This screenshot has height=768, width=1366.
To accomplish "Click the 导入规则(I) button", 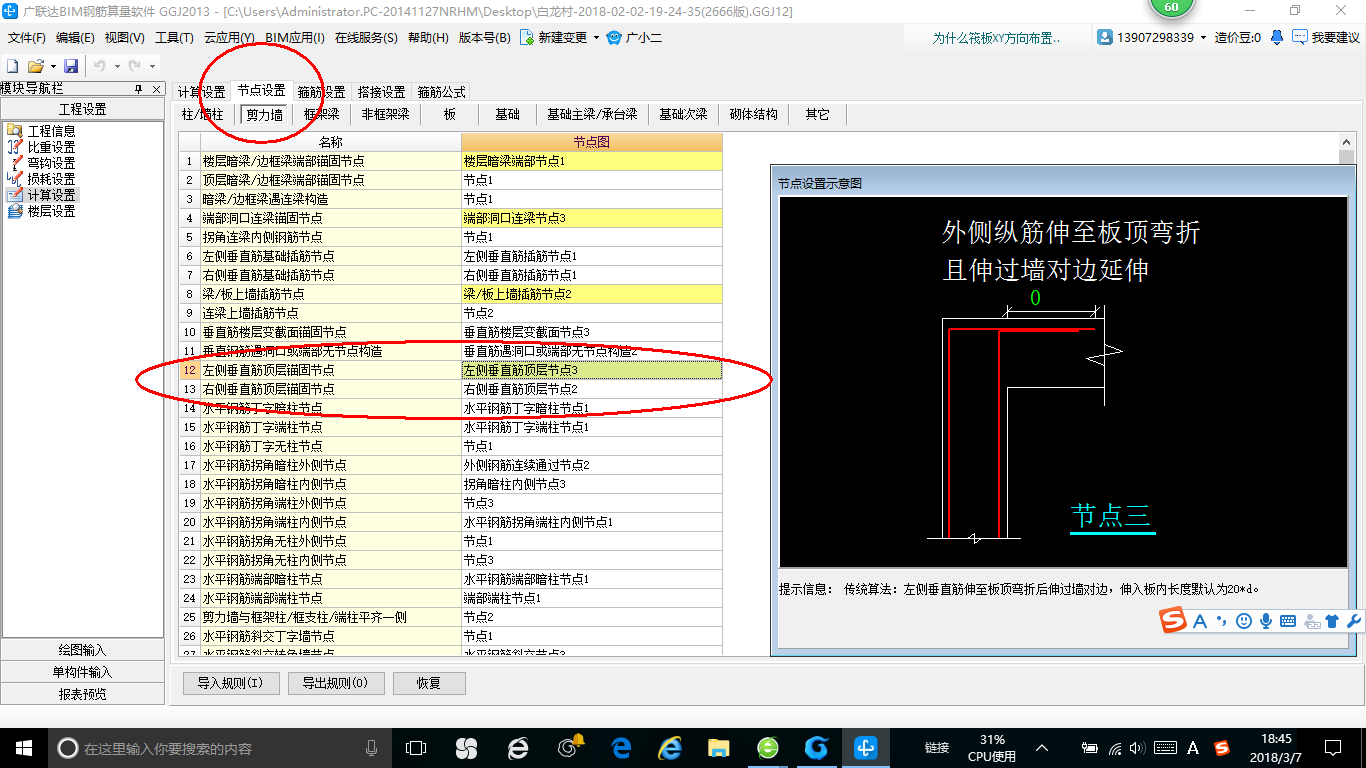I will (230, 683).
